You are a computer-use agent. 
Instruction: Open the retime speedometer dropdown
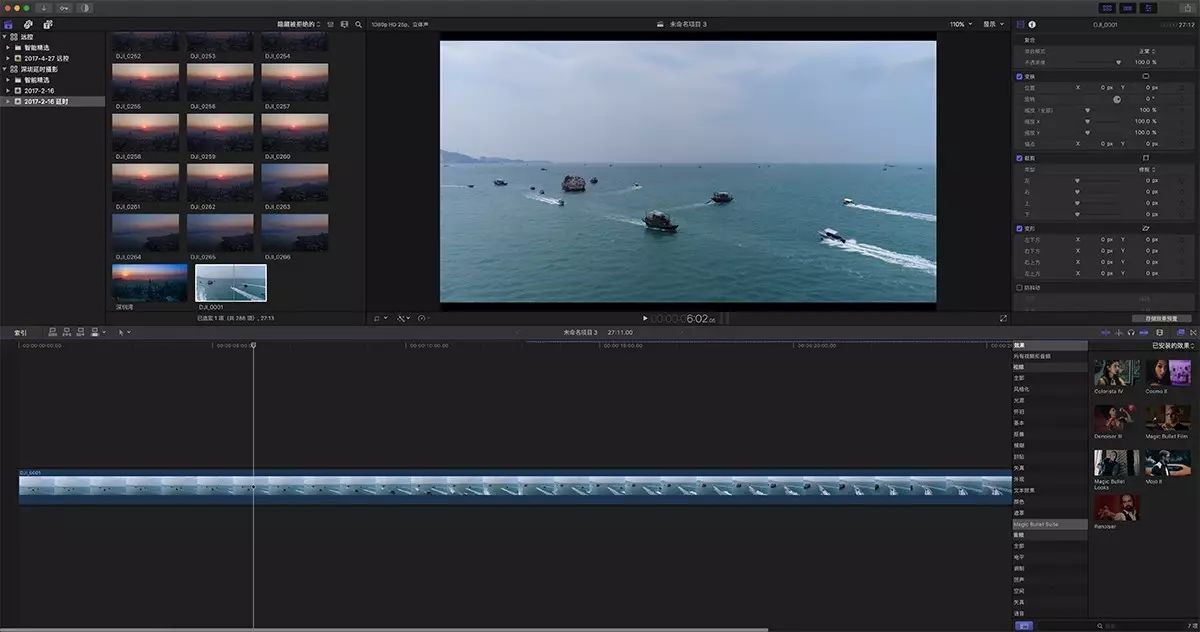click(x=423, y=318)
